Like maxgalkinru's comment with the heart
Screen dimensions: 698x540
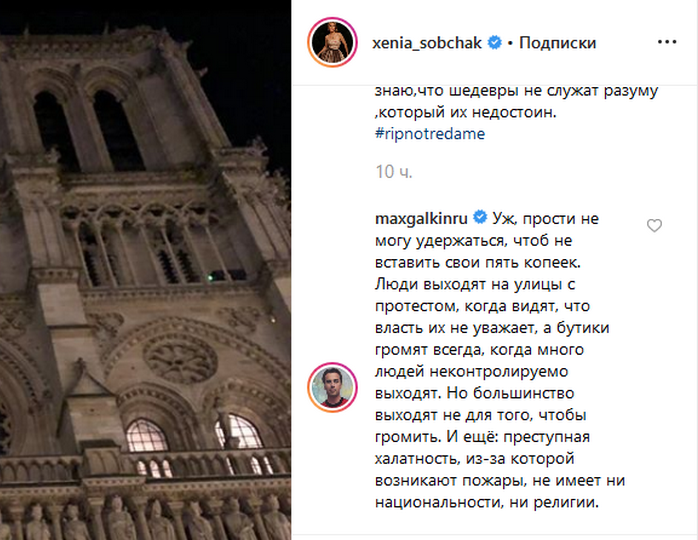[654, 226]
